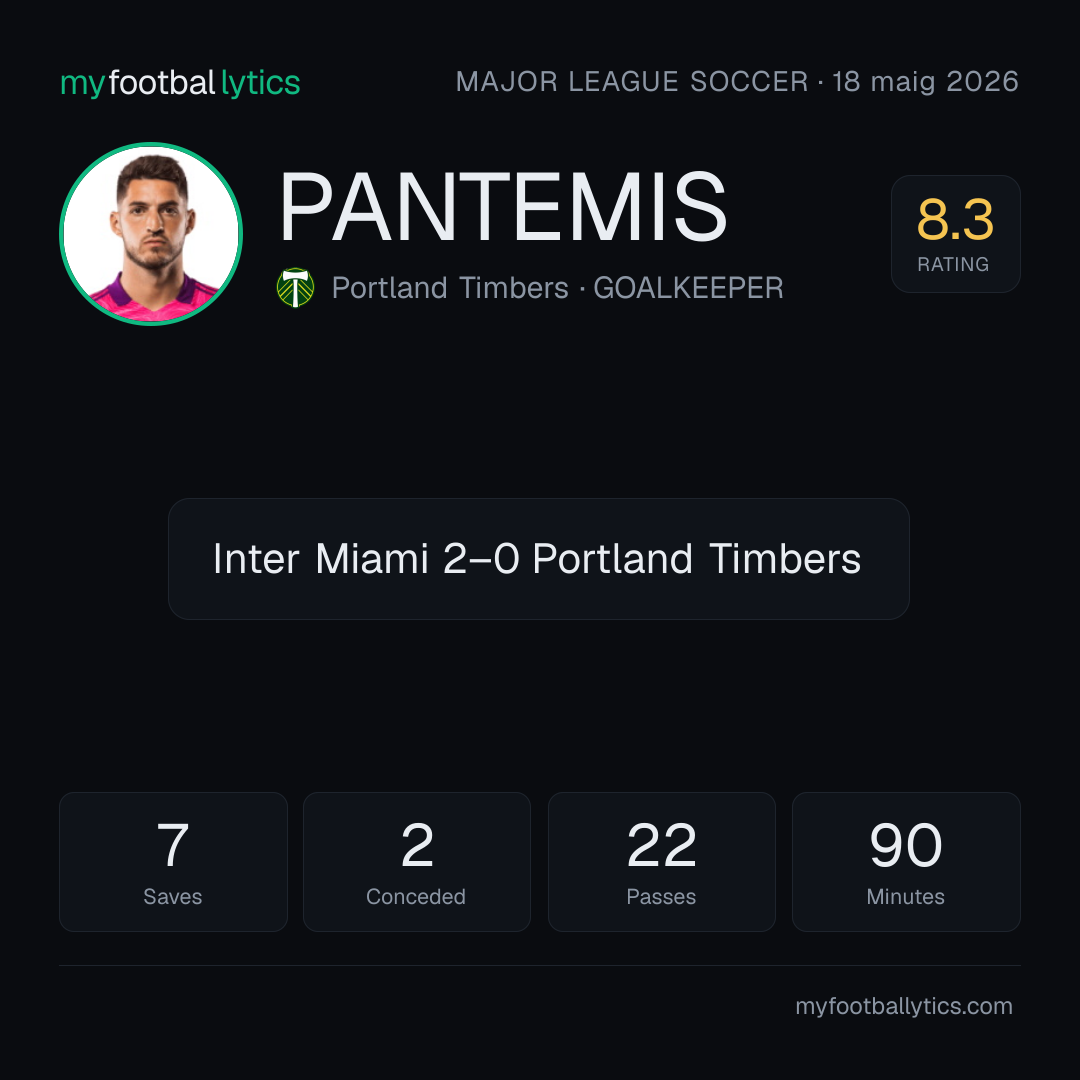Click the Saves stat card showing 7
This screenshot has height=1080, width=1080.
coord(173,862)
